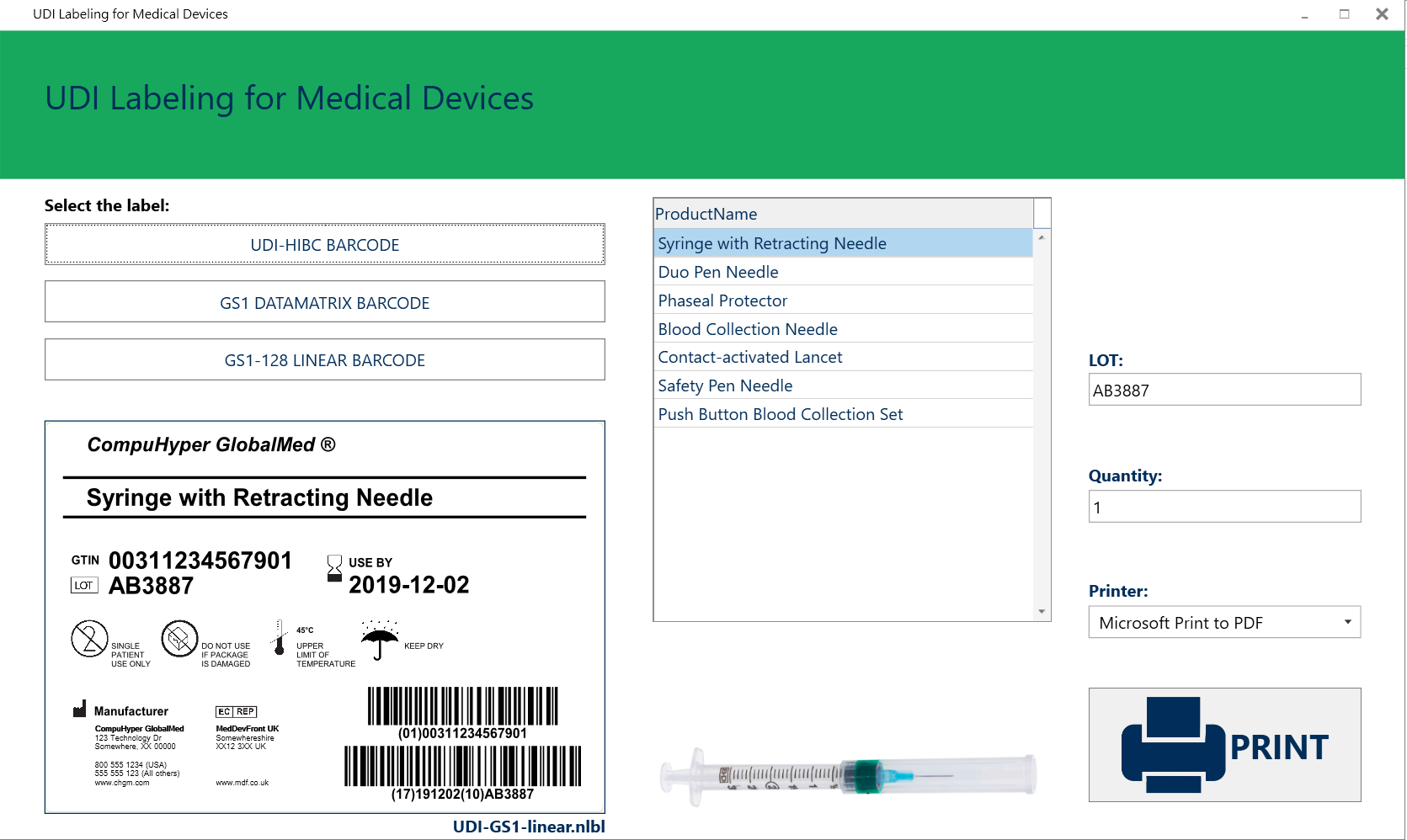This screenshot has width=1407, height=840.
Task: Select the UDI-HIBC BARCODE label
Action: click(x=324, y=245)
